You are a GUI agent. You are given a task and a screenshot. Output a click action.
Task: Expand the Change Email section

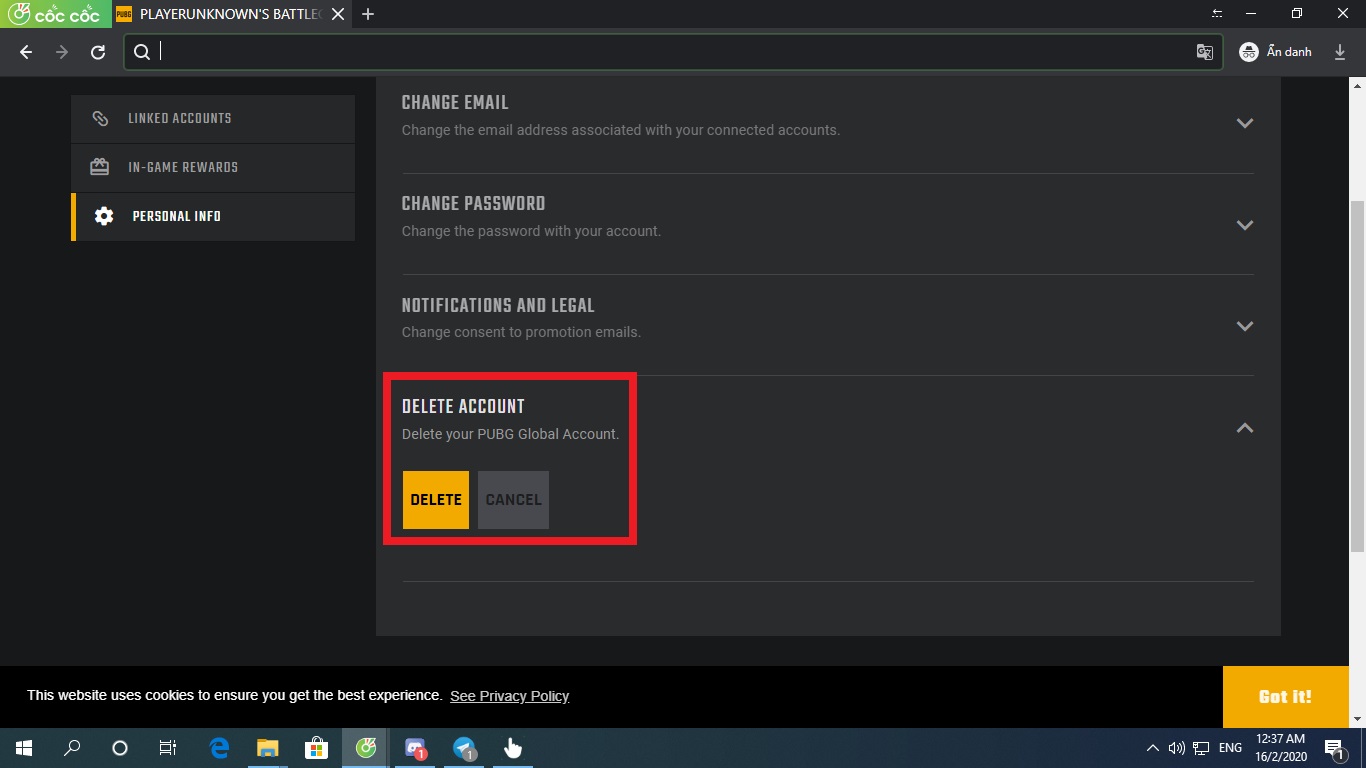coord(1245,123)
